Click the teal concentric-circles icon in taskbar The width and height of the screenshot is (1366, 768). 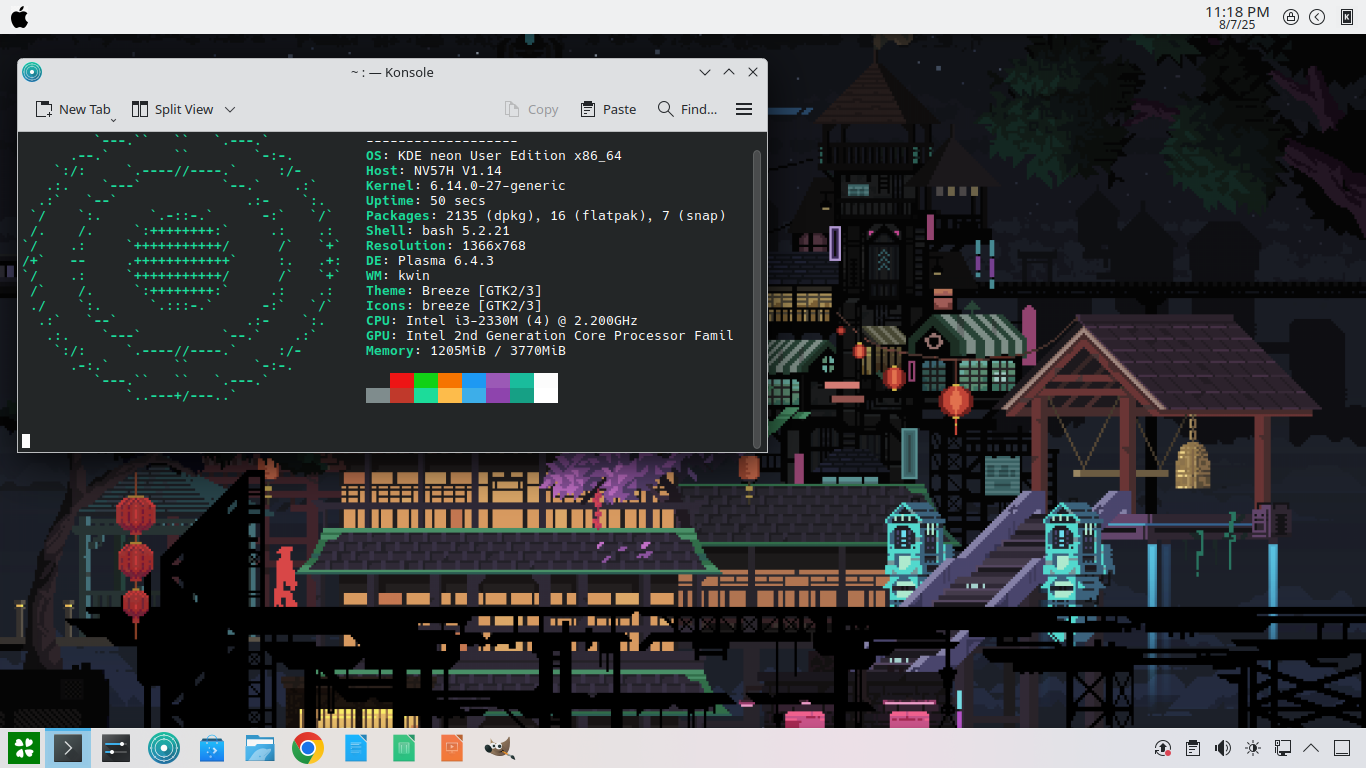[164, 748]
